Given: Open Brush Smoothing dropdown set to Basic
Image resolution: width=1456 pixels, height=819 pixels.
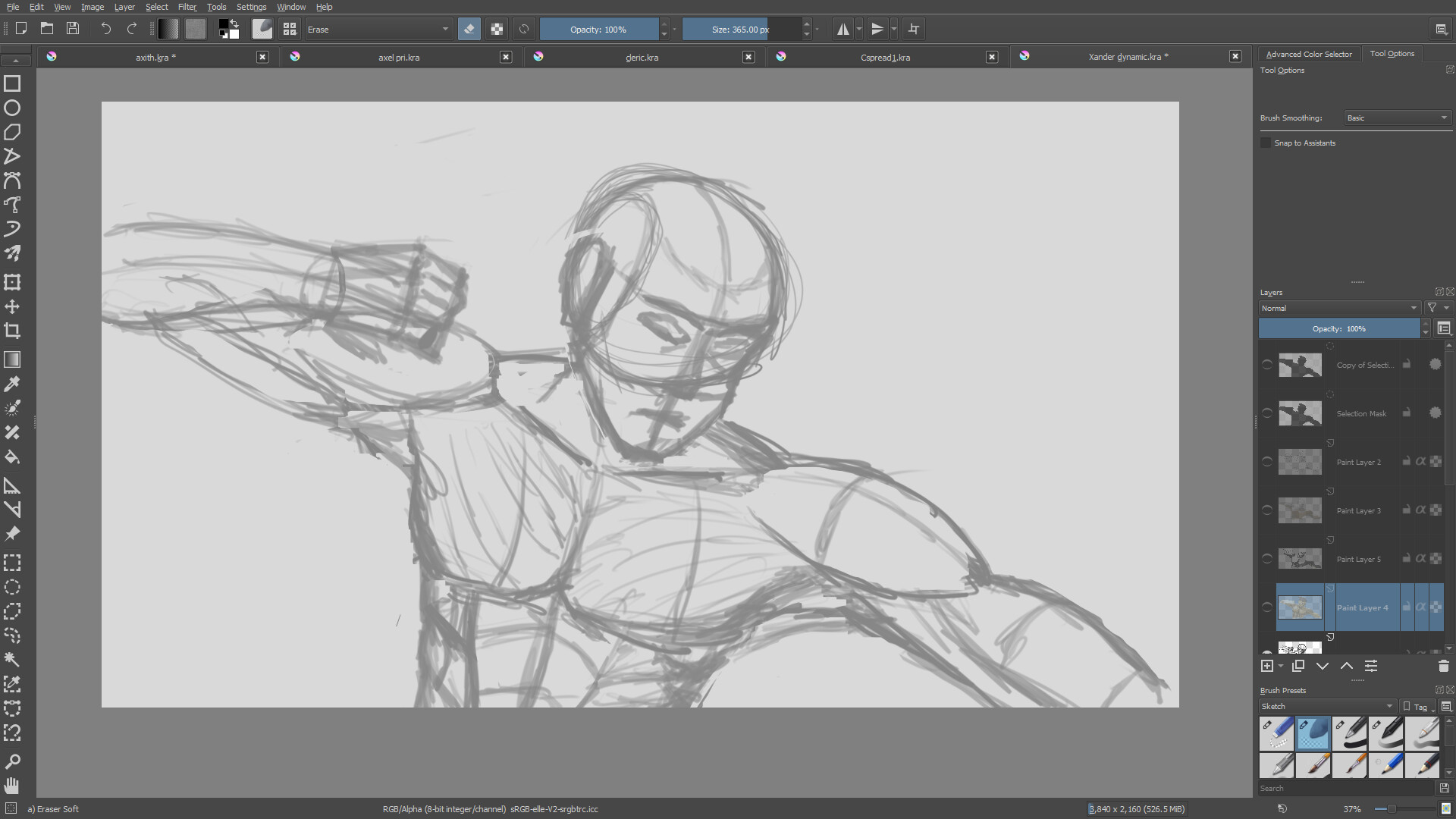Looking at the screenshot, I should (x=1398, y=118).
